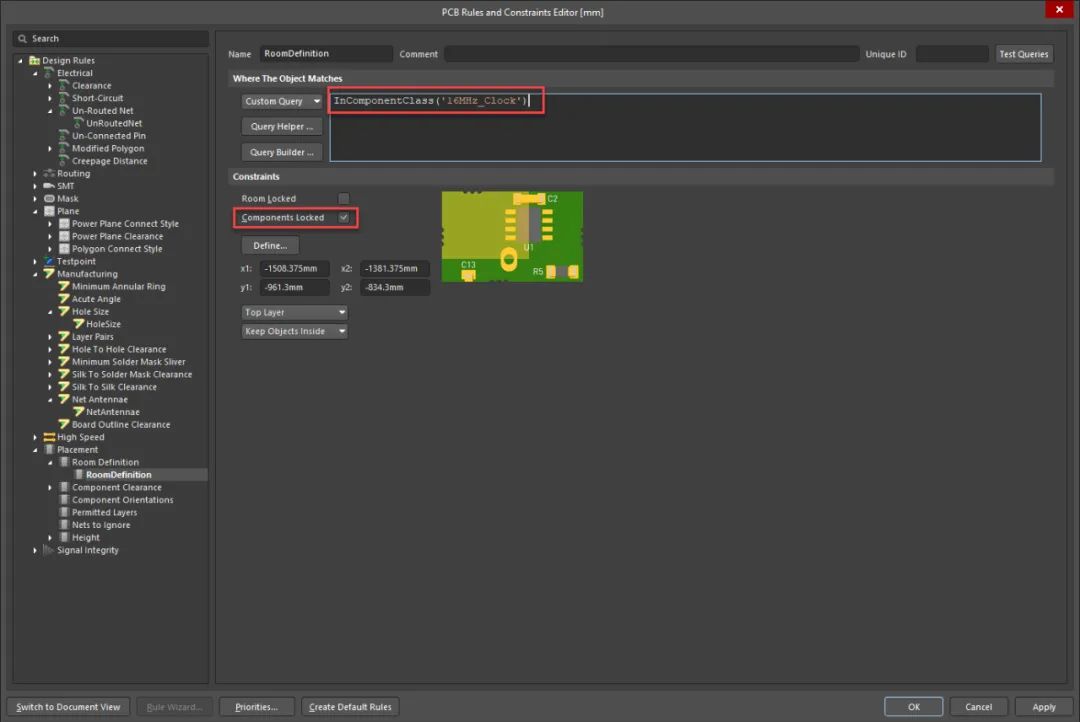Click the Unique ID field
Image resolution: width=1080 pixels, height=722 pixels.
pyautogui.click(x=952, y=54)
